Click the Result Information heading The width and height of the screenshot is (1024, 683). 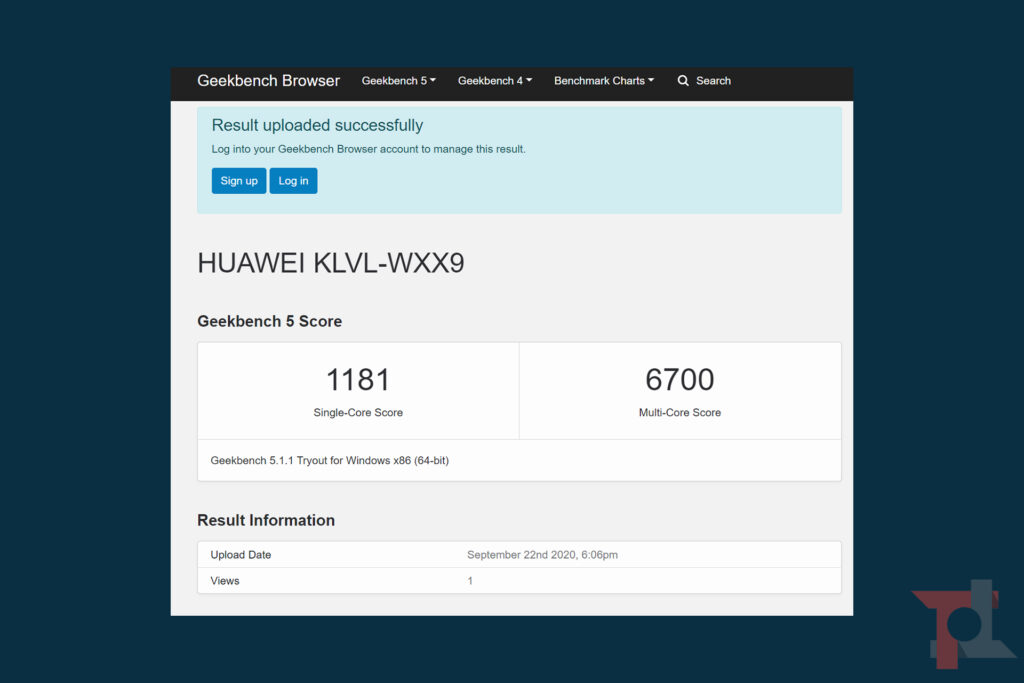(x=265, y=521)
